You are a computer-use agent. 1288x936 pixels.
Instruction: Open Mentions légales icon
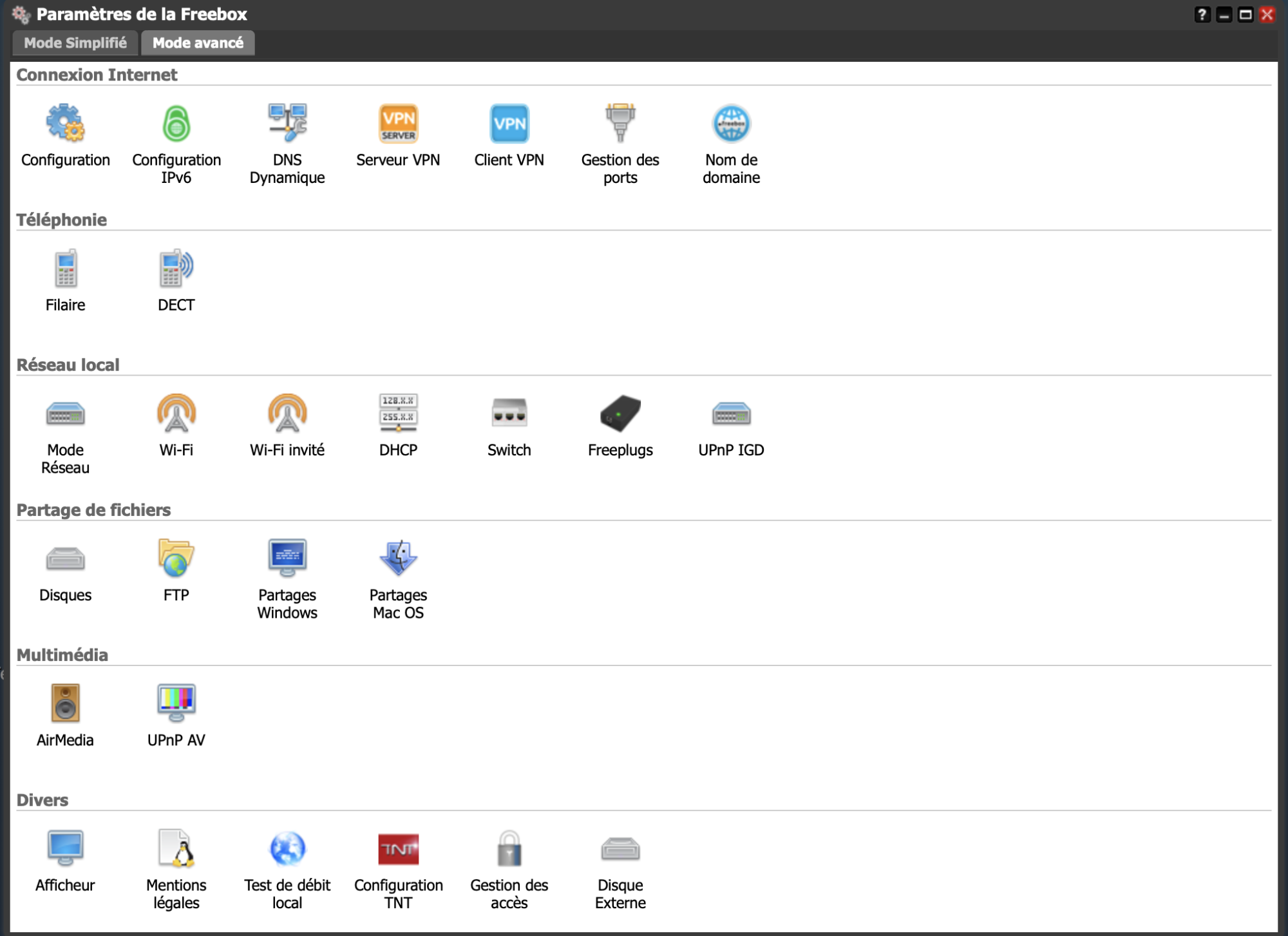pyautogui.click(x=176, y=848)
